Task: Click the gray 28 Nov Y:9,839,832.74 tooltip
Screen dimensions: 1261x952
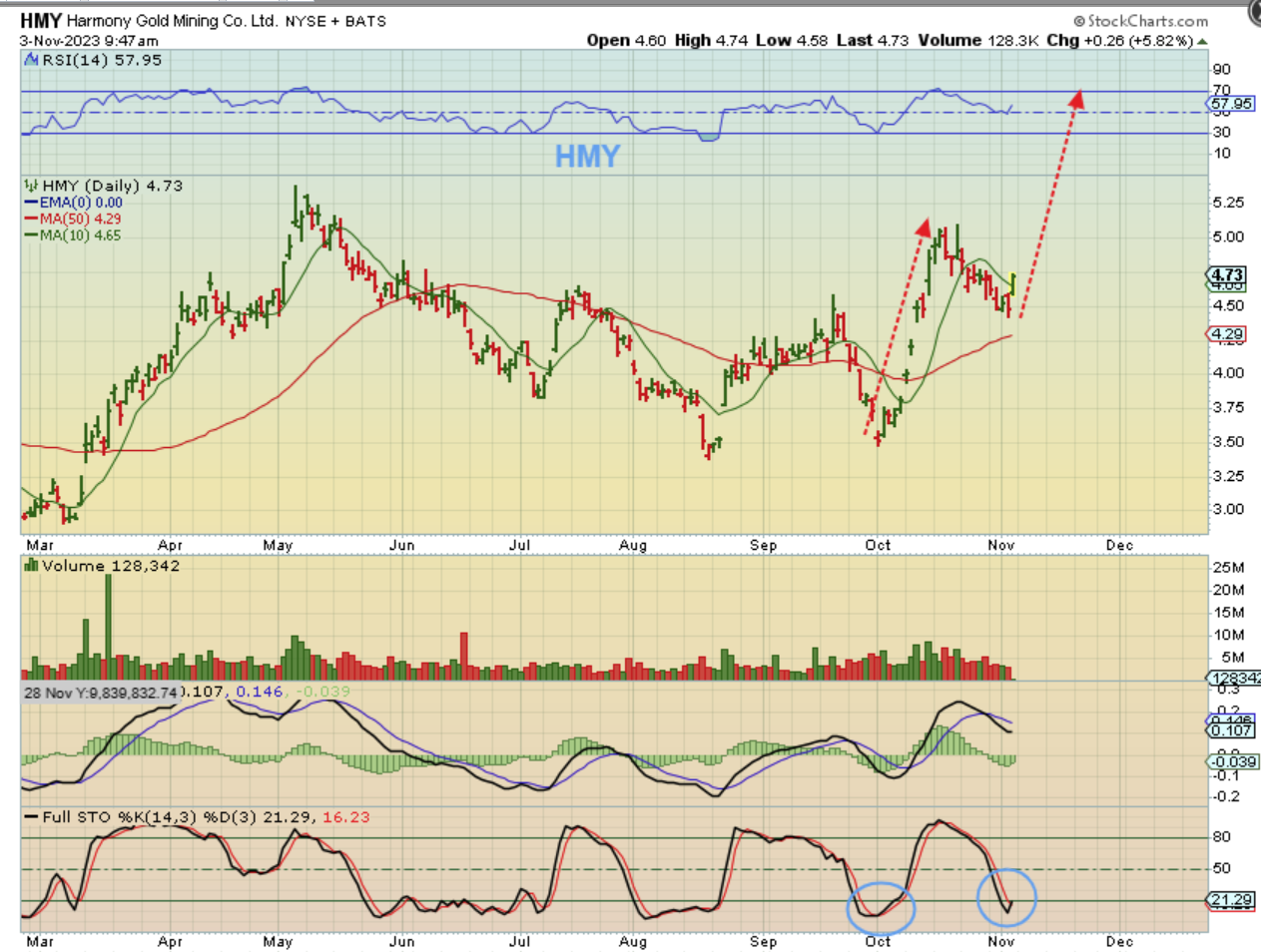Action: pyautogui.click(x=101, y=693)
